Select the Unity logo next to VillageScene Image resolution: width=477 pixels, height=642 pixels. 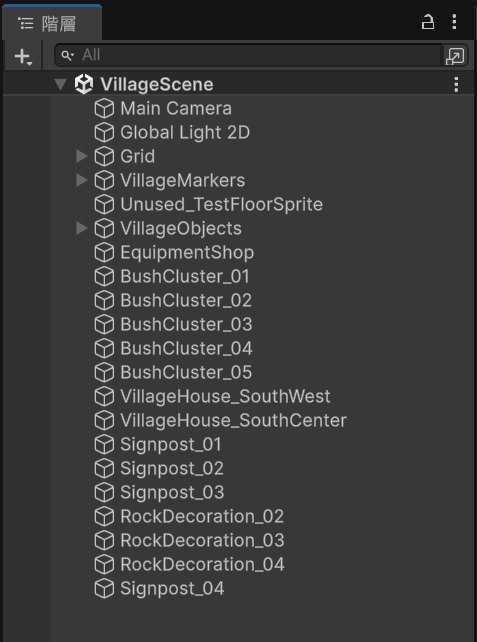(x=84, y=85)
